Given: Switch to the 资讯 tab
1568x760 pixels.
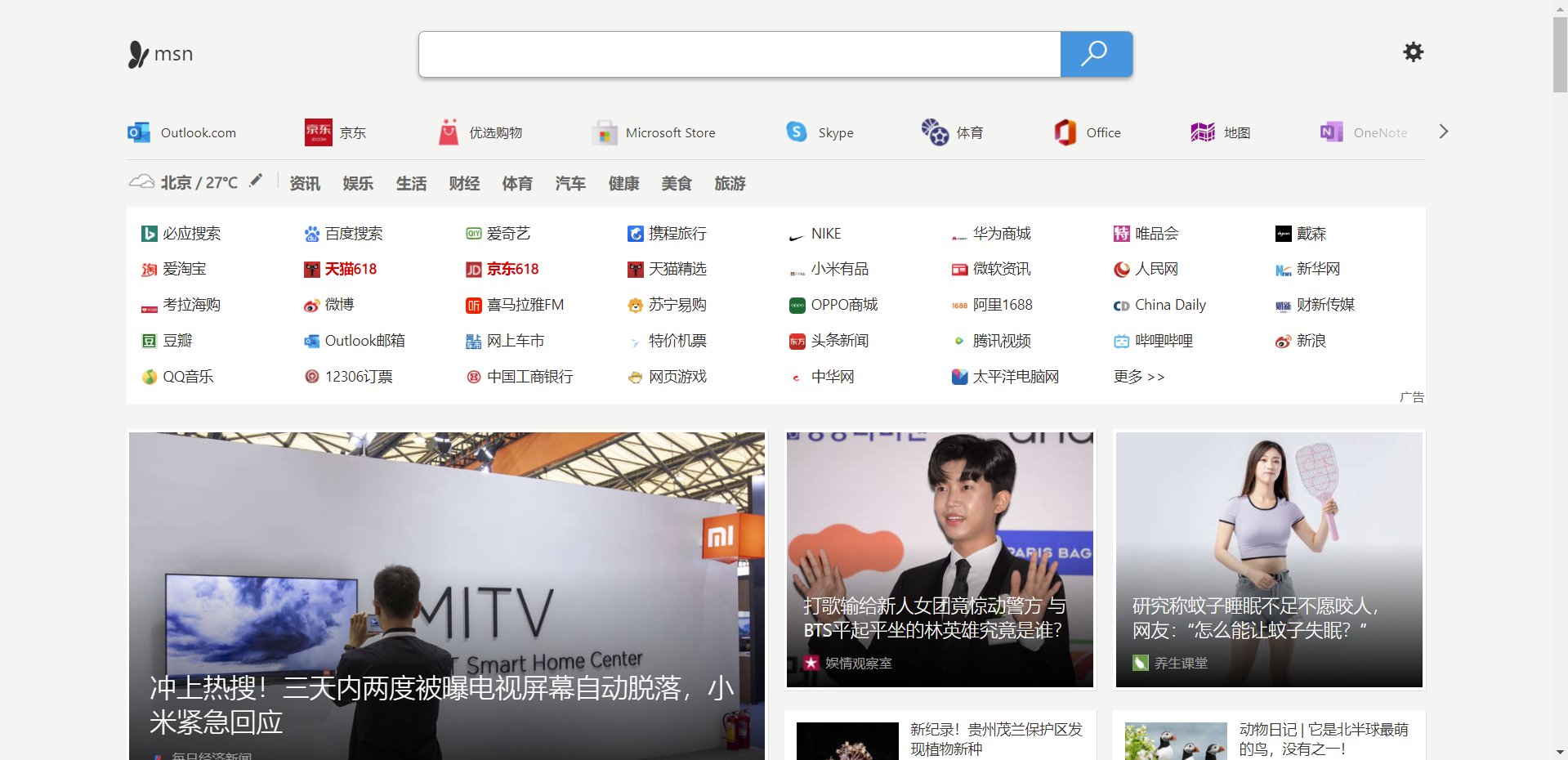Looking at the screenshot, I should pos(305,183).
